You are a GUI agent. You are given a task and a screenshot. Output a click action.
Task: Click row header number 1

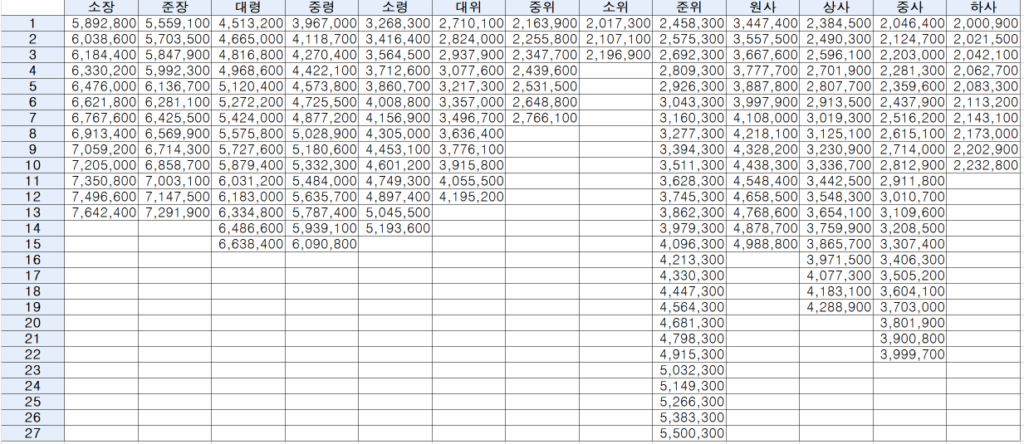(x=32, y=22)
